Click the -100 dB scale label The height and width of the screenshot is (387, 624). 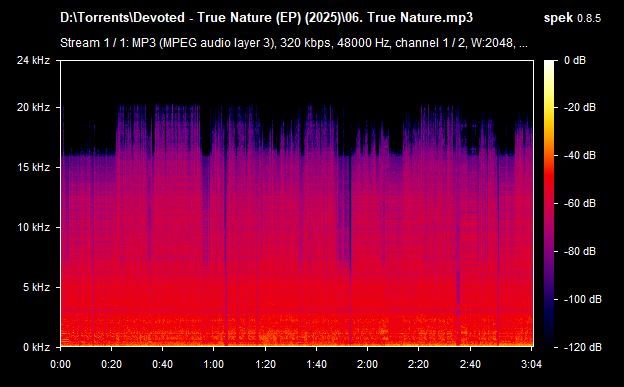[x=583, y=299]
